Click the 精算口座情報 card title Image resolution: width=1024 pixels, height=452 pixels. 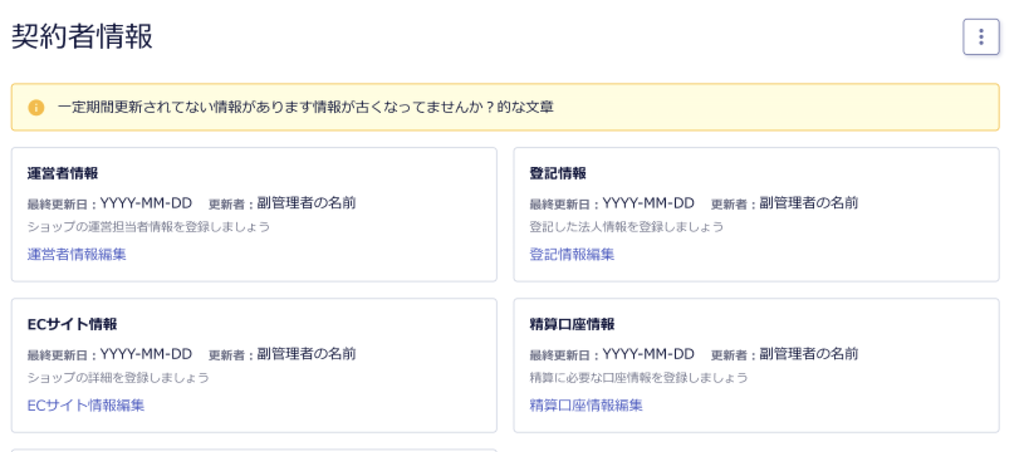[x=572, y=324]
